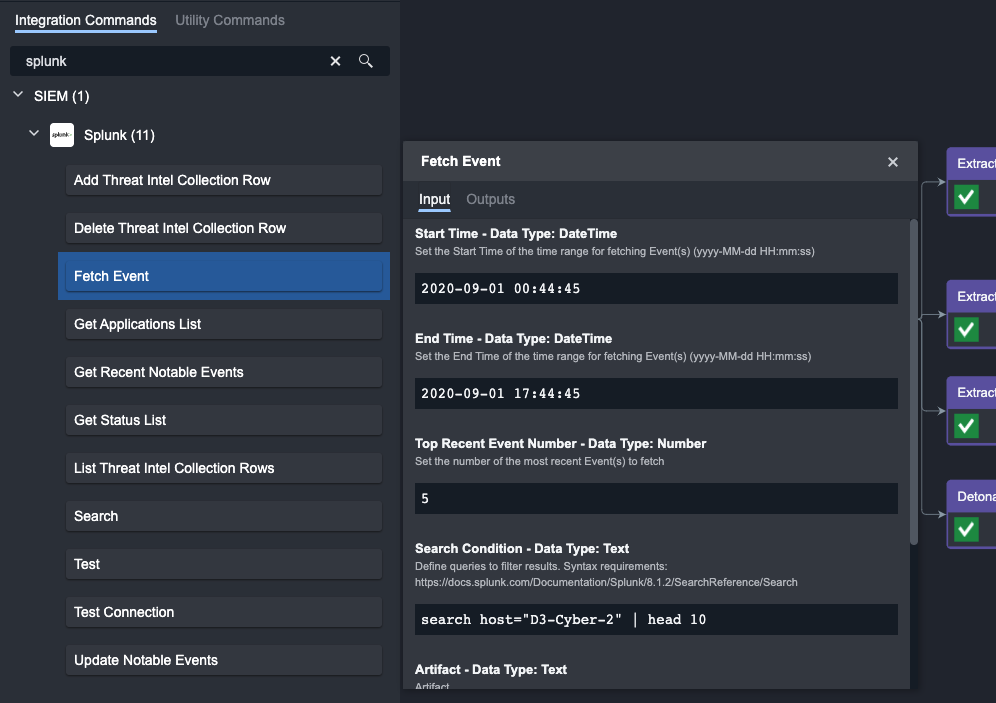Image resolution: width=996 pixels, height=703 pixels.
Task: Pick the Update Notable Events command
Action: click(223, 660)
